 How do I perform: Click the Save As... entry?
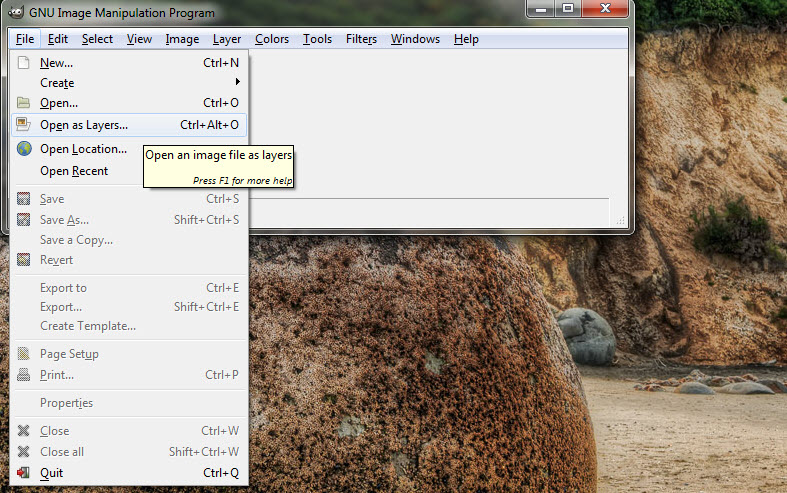129,220
